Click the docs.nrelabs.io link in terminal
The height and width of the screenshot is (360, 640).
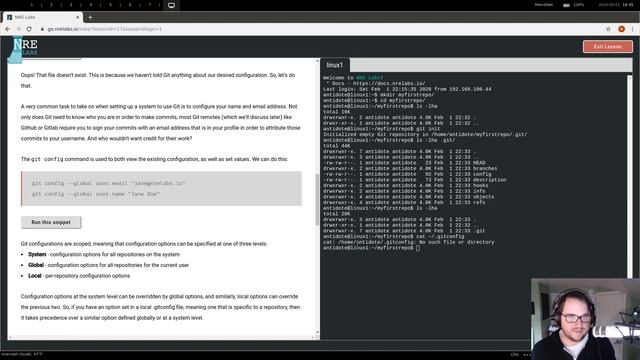click(389, 83)
